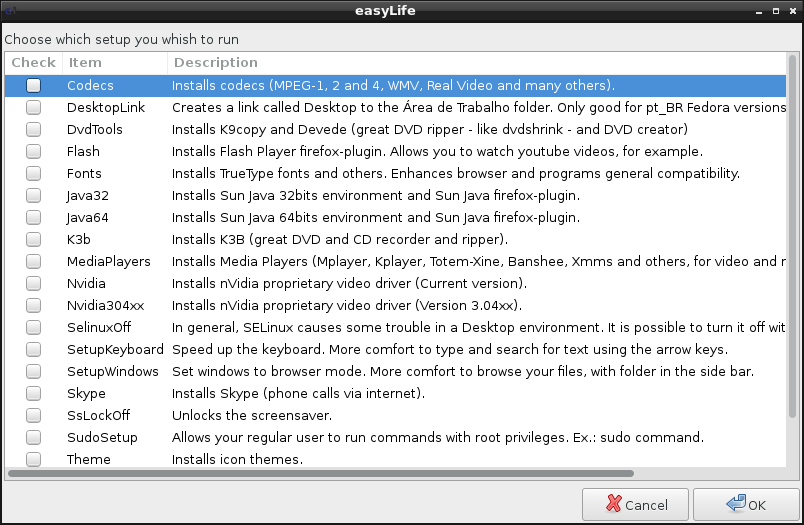The height and width of the screenshot is (525, 804).
Task: Click the 'Speed up the keyboard' description
Action: pyautogui.click(x=450, y=350)
